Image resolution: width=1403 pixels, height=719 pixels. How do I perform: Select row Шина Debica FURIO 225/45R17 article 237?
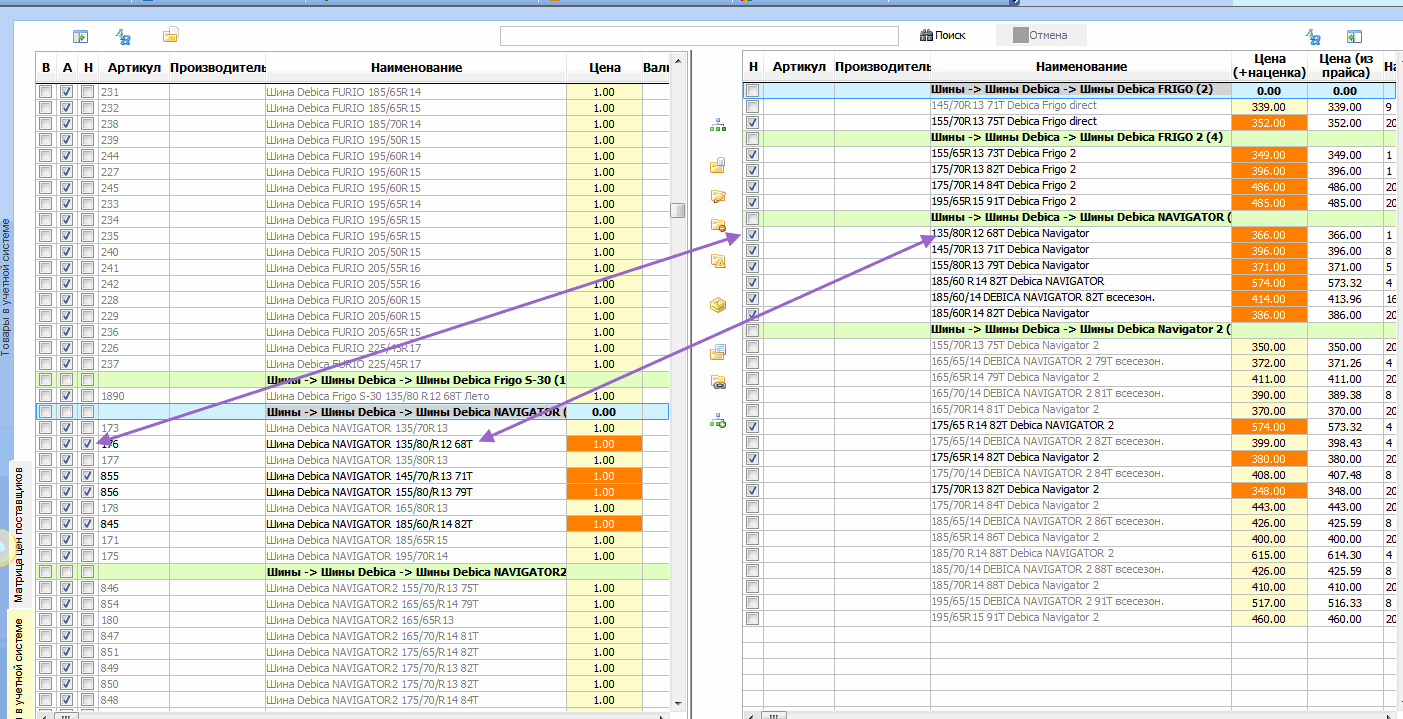pyautogui.click(x=352, y=364)
